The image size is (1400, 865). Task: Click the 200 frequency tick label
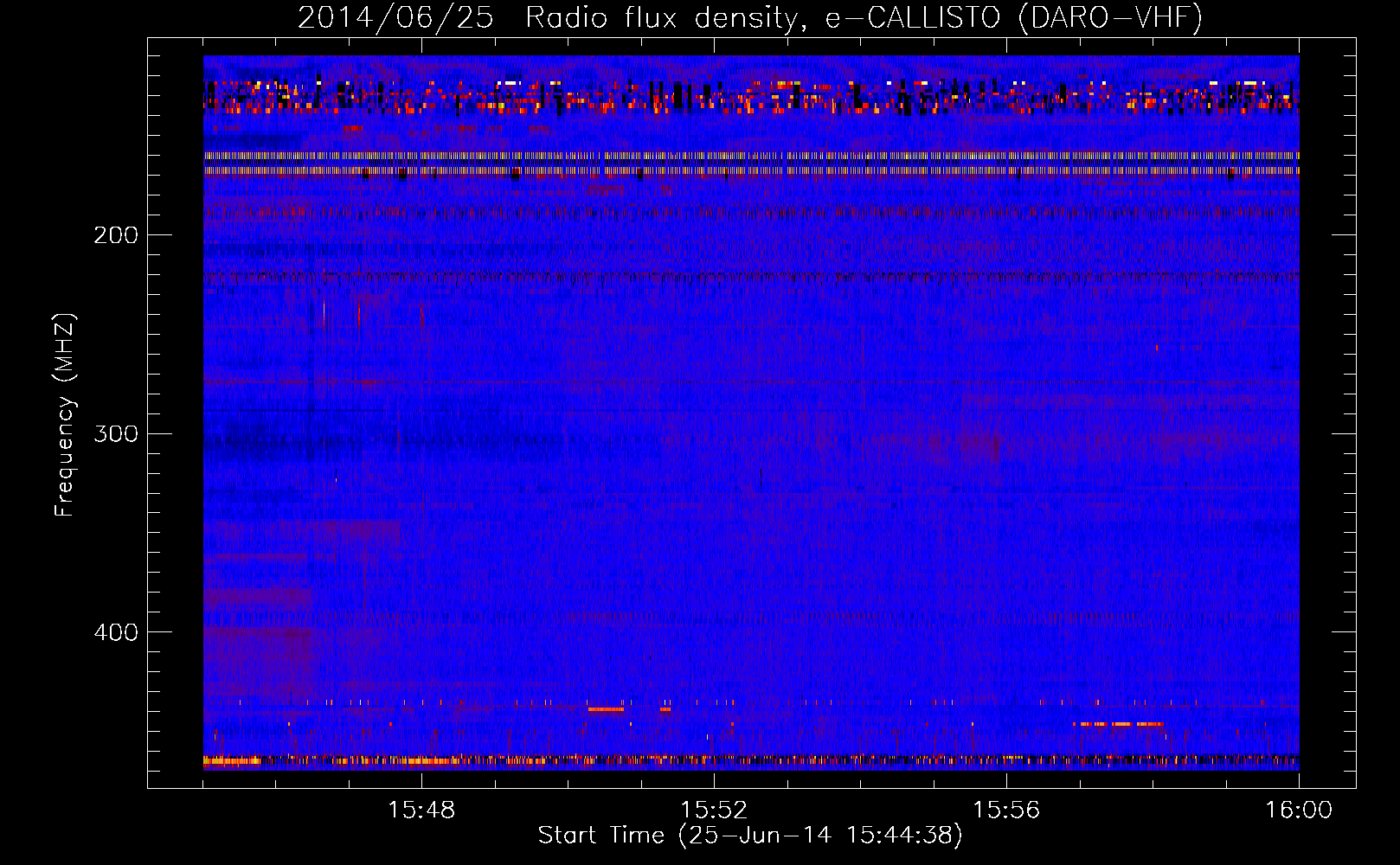coord(116,235)
